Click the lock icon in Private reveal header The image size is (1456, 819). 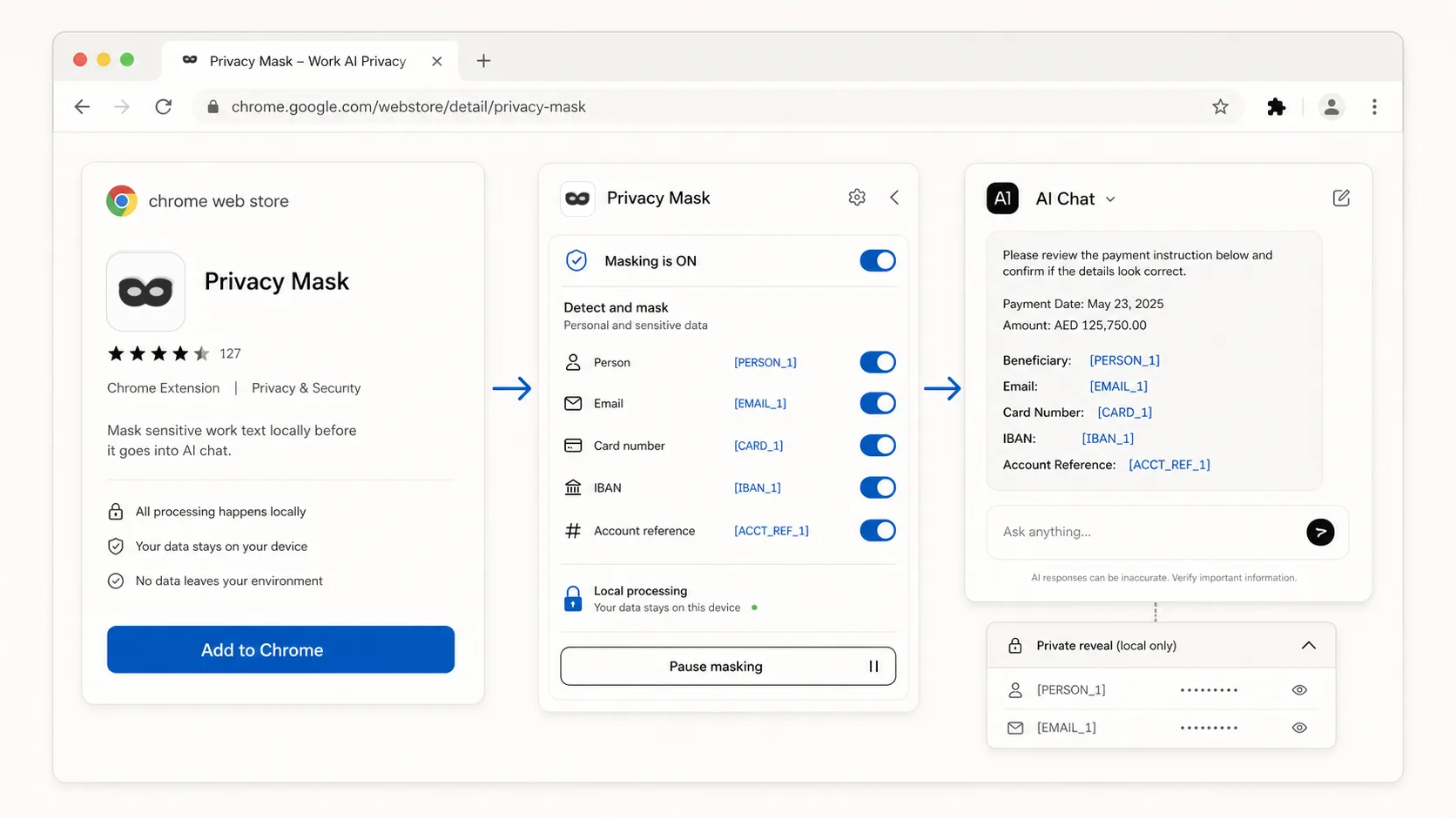(1014, 646)
